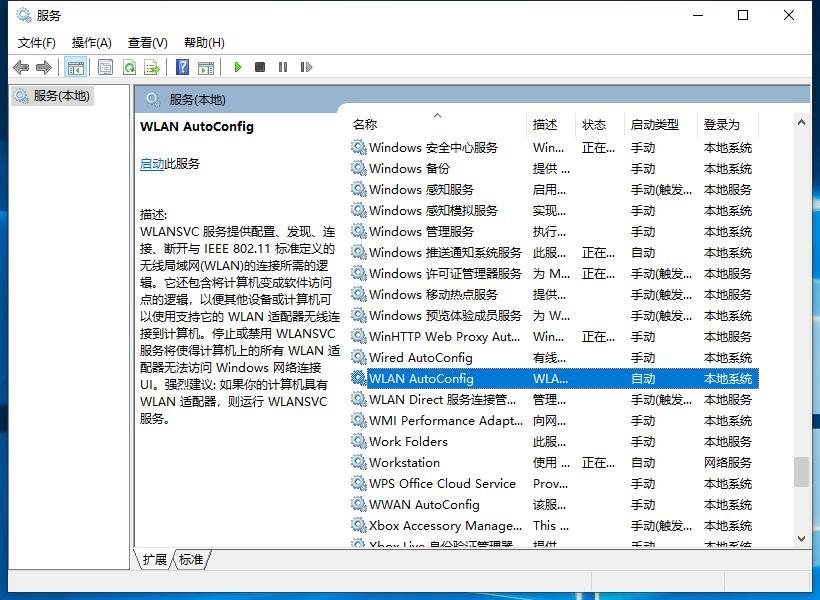Click the Back navigation arrow icon
The height and width of the screenshot is (600, 820).
(x=21, y=67)
